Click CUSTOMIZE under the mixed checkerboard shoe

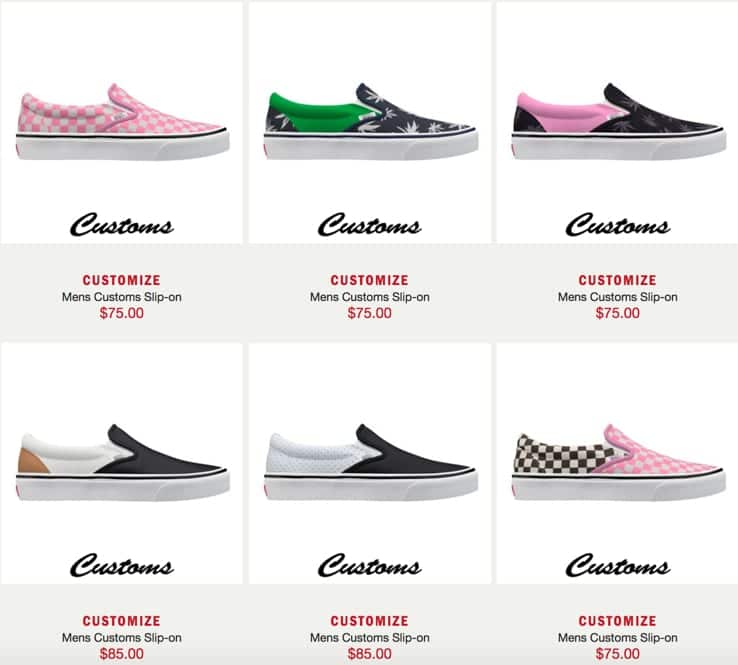pos(618,621)
